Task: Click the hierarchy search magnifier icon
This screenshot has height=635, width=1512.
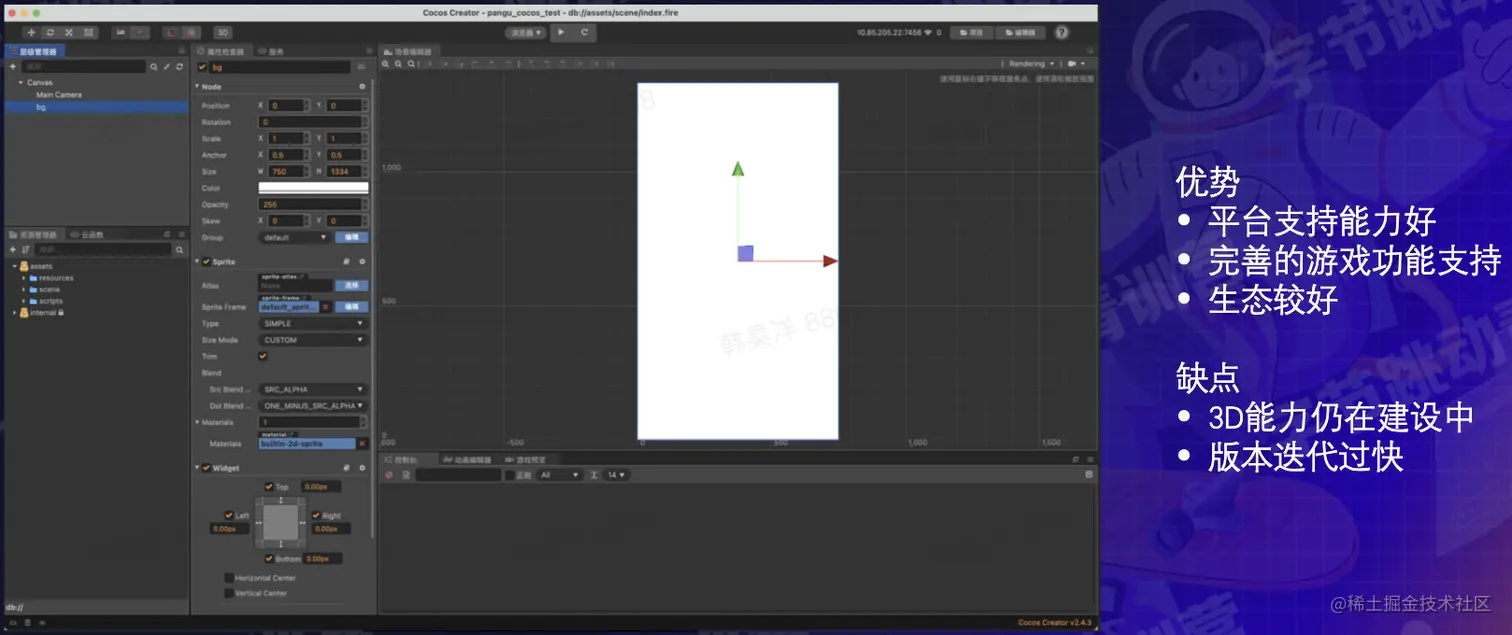Action: click(154, 67)
